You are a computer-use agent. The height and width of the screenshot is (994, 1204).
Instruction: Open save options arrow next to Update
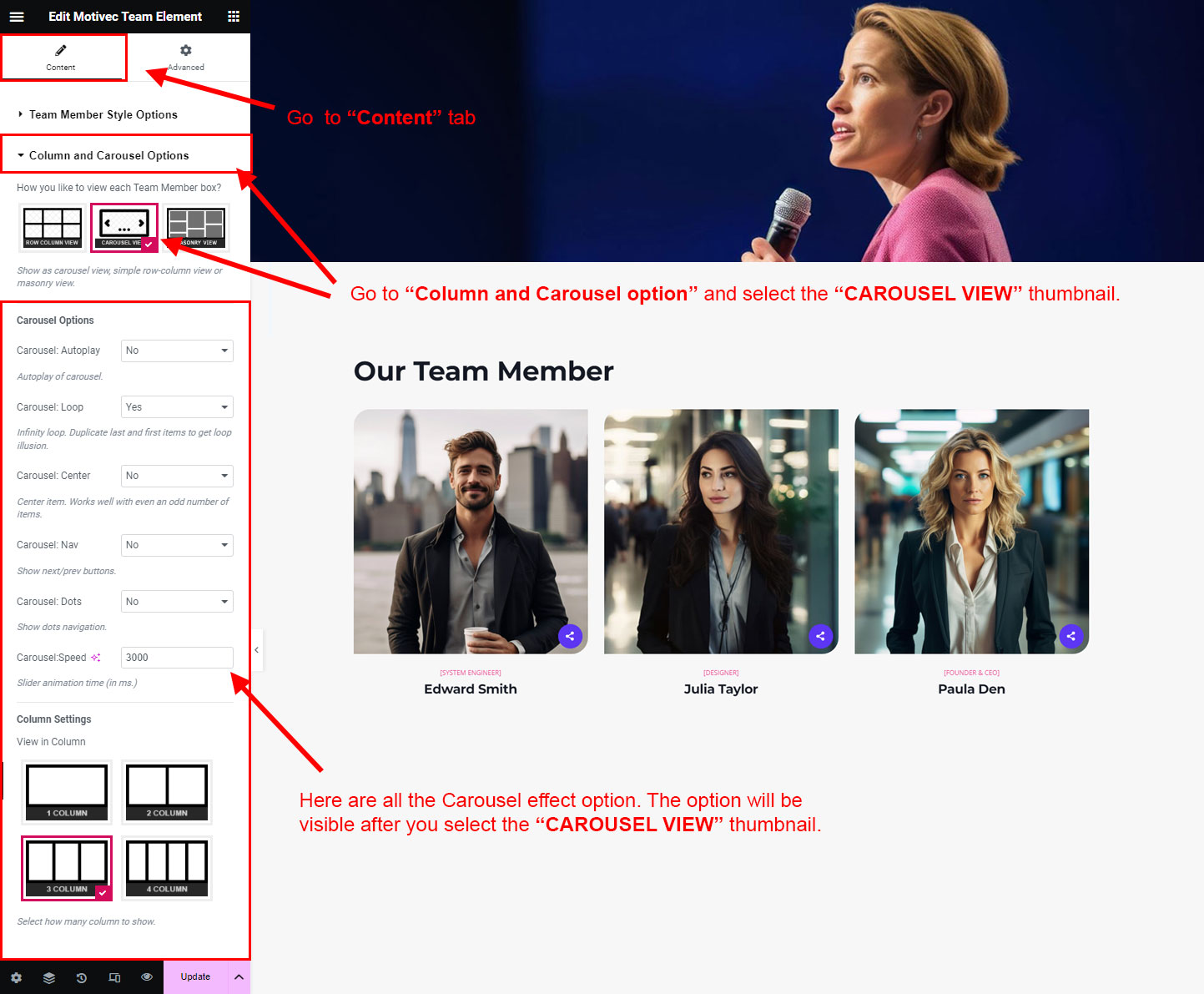click(x=239, y=977)
